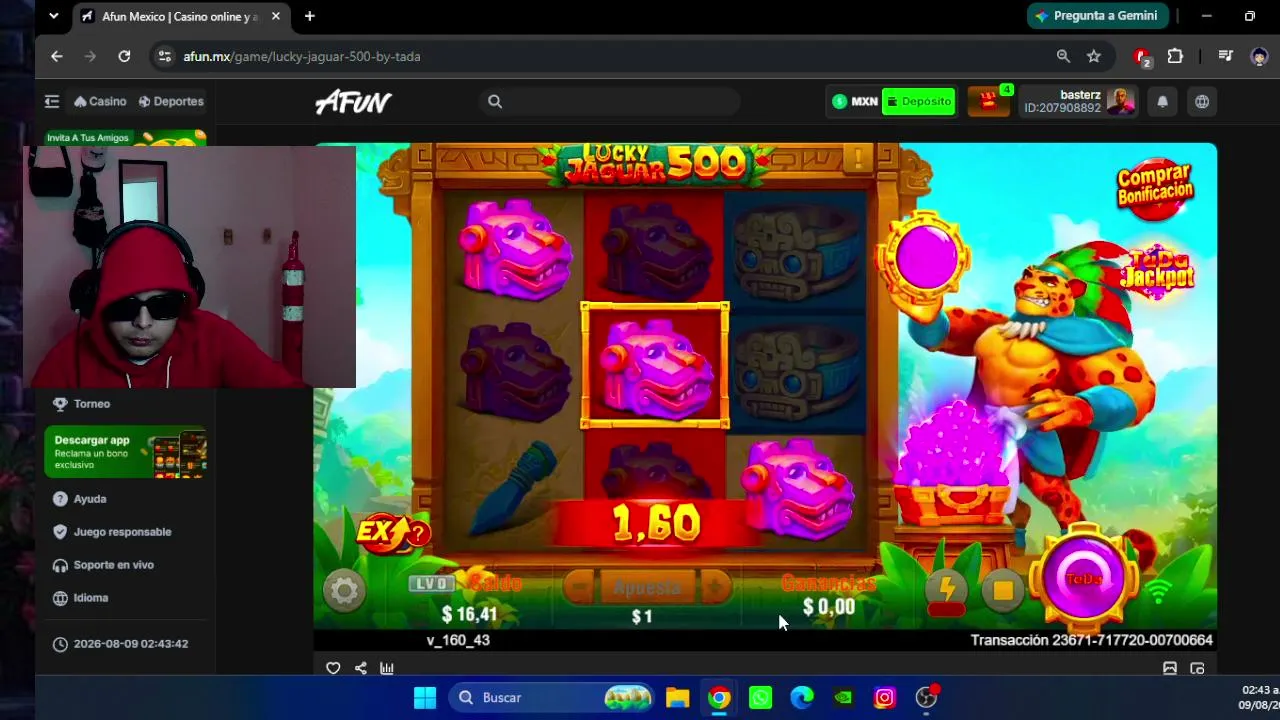Open the Chrome profile avatar
Image resolution: width=1280 pixels, height=720 pixels.
point(1258,57)
